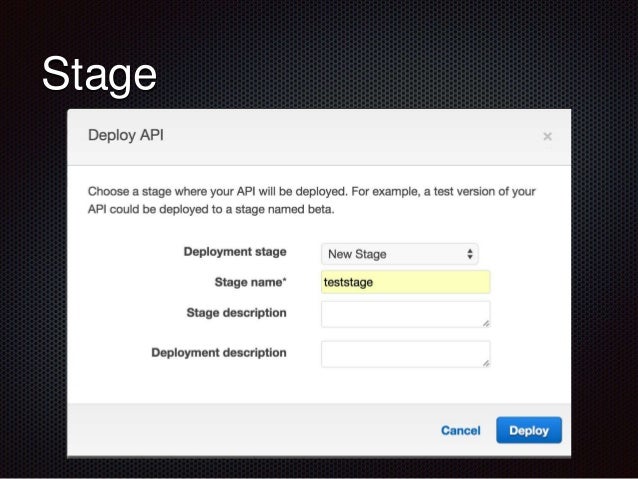638x479 pixels.
Task: Click the New Stage text in selector
Action: [357, 254]
